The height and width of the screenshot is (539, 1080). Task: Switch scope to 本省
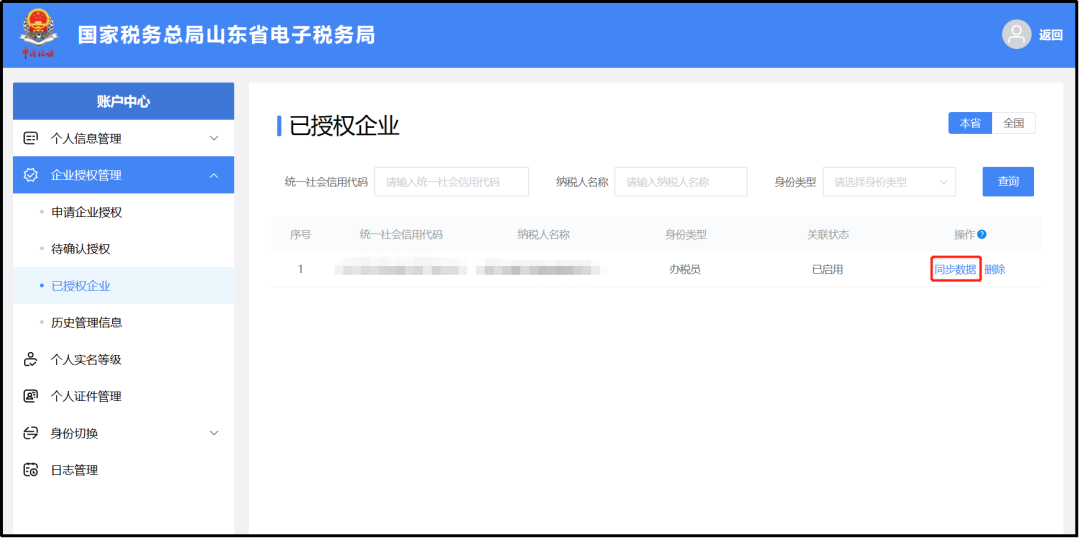[969, 123]
